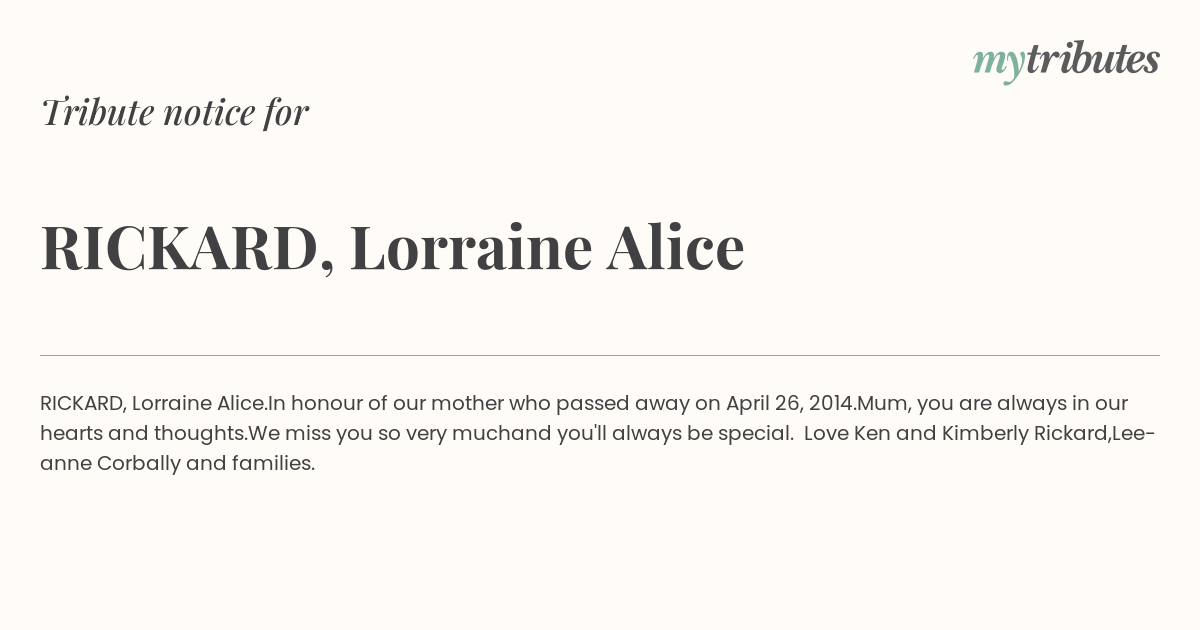Click the phrase "hearts and thoughts"
This screenshot has height=630, width=1200.
click(x=142, y=434)
